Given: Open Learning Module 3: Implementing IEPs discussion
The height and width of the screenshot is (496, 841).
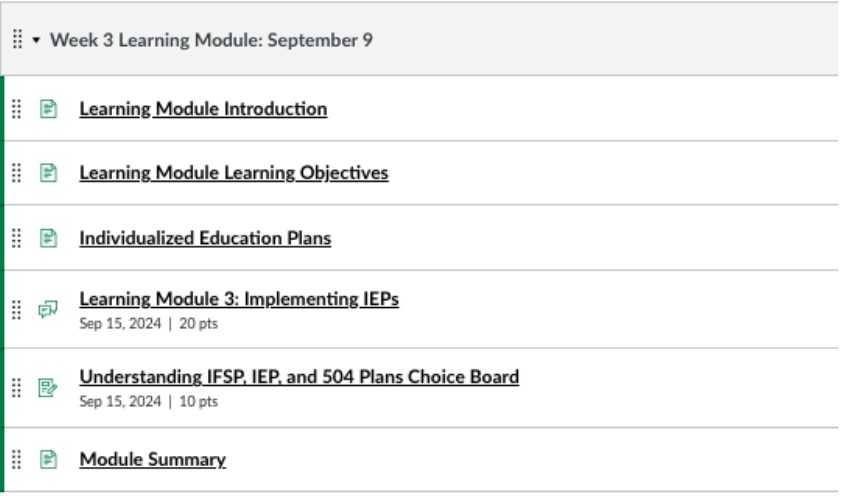Looking at the screenshot, I should [239, 299].
